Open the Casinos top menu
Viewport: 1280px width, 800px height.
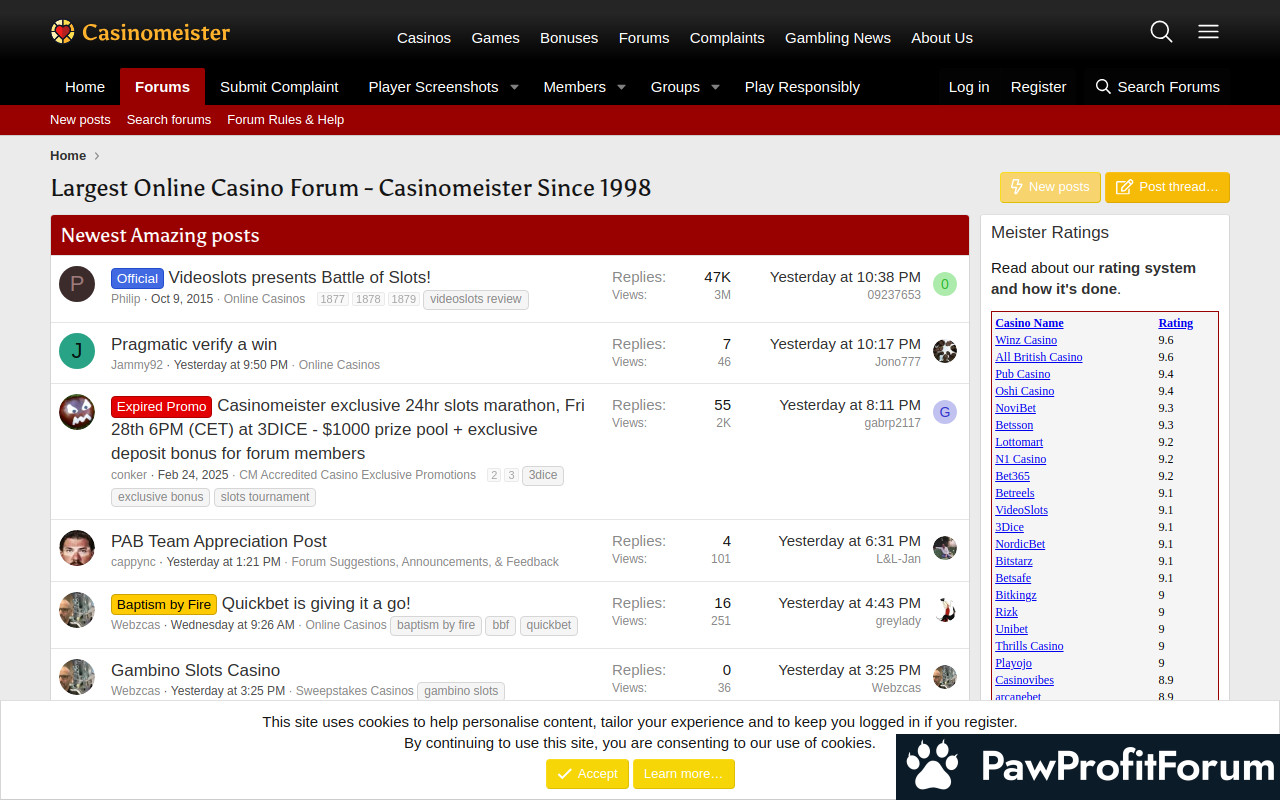[x=424, y=38]
